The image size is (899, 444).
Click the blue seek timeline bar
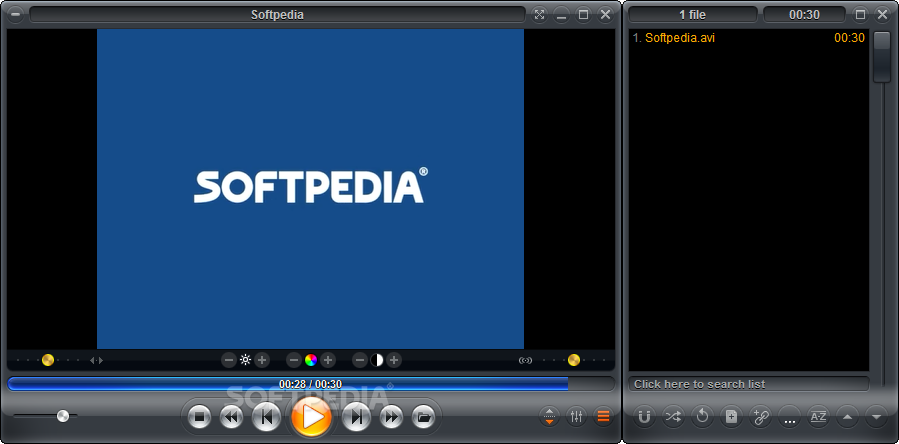coord(311,384)
